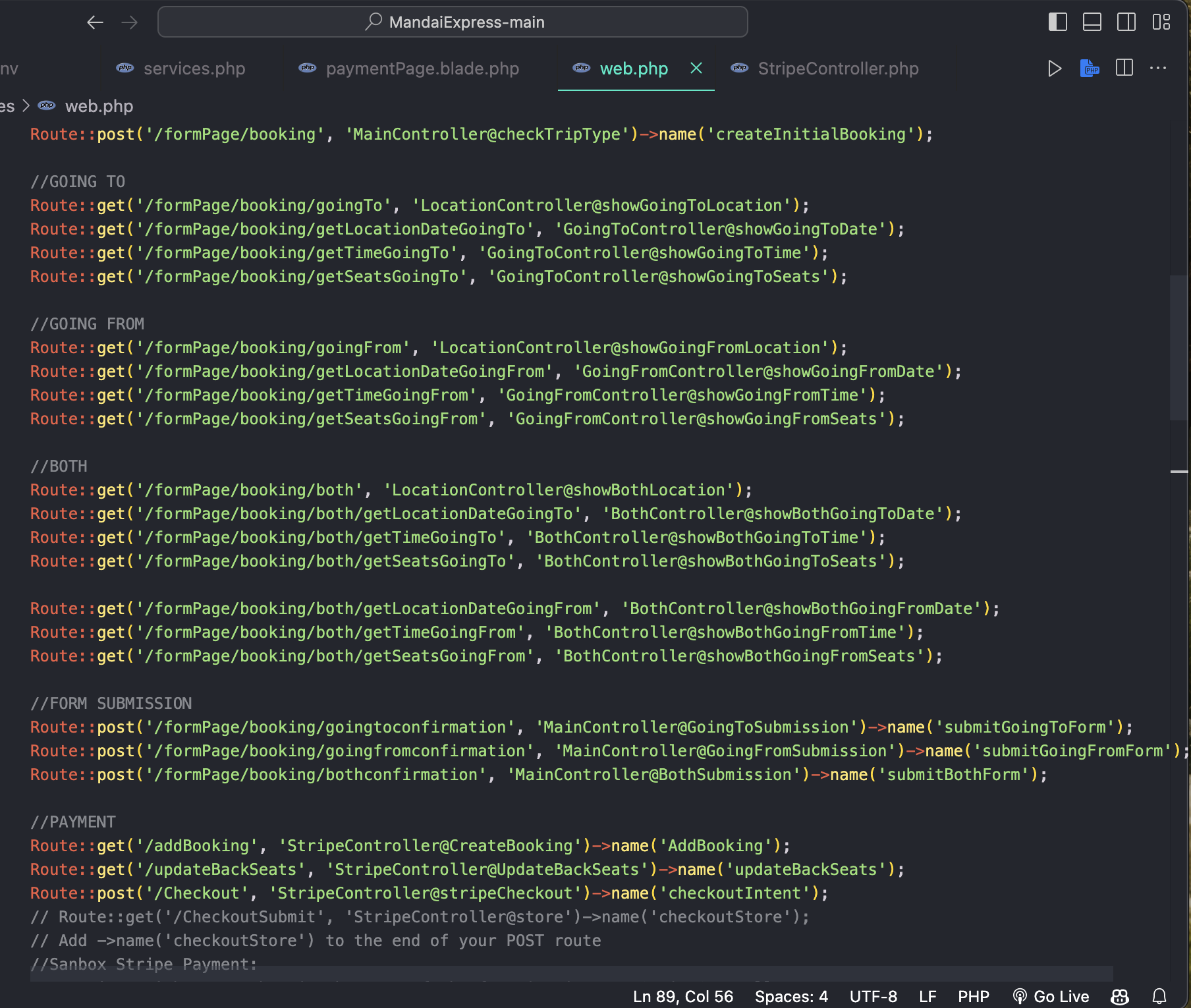
Task: Click the //FORM SUBMISSION comment line
Action: tap(111, 704)
